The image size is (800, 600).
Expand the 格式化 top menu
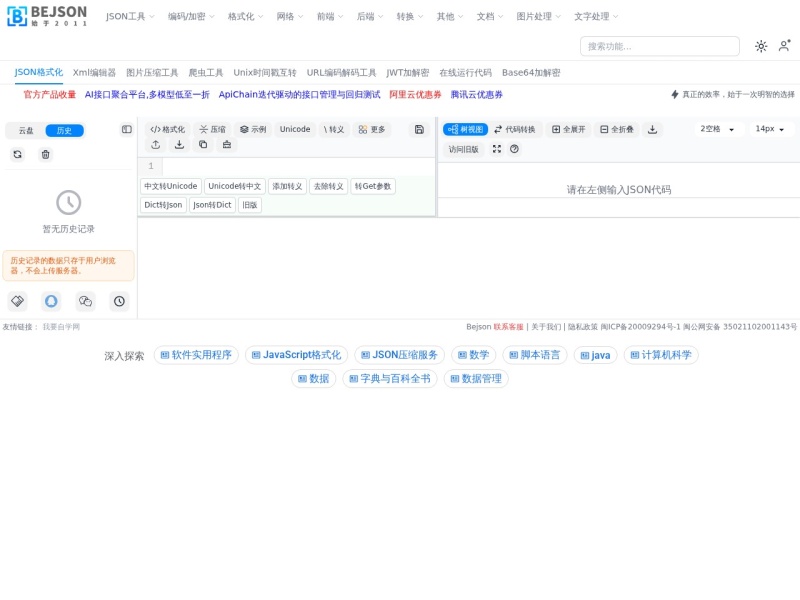pyautogui.click(x=245, y=16)
